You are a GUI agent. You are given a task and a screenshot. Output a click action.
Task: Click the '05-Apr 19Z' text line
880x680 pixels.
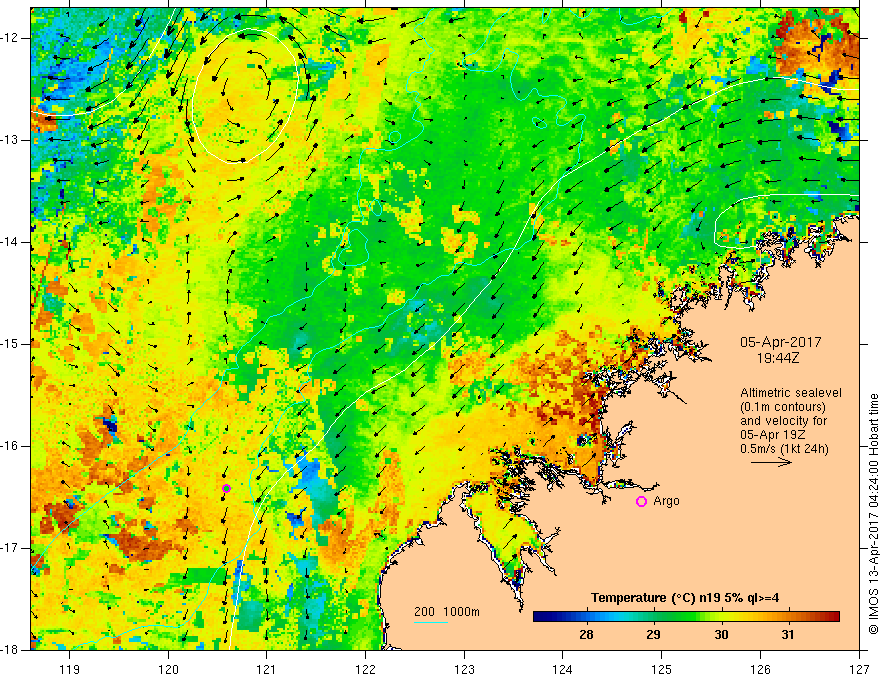(x=774, y=434)
